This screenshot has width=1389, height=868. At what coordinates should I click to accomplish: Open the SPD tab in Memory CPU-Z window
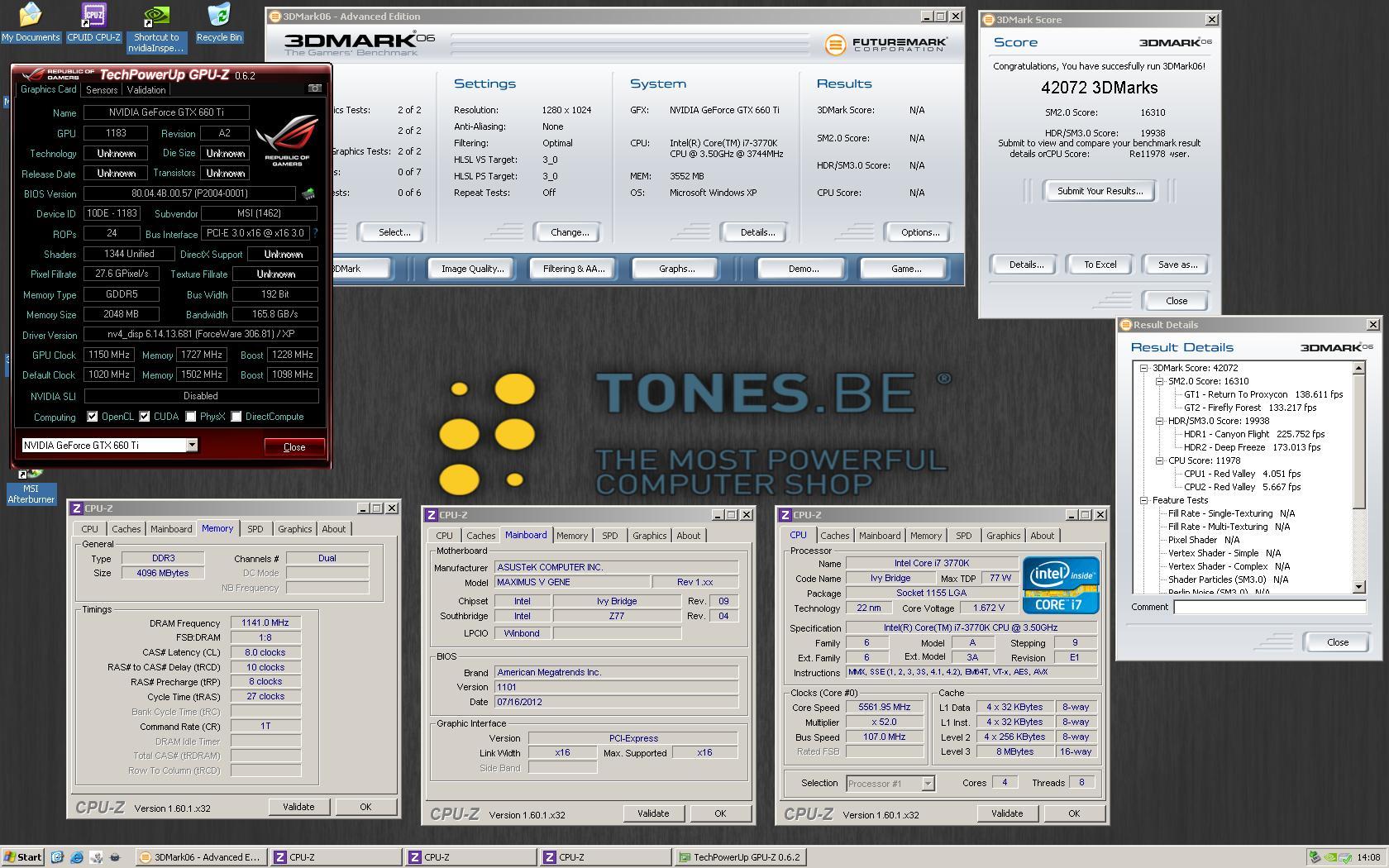[x=255, y=529]
